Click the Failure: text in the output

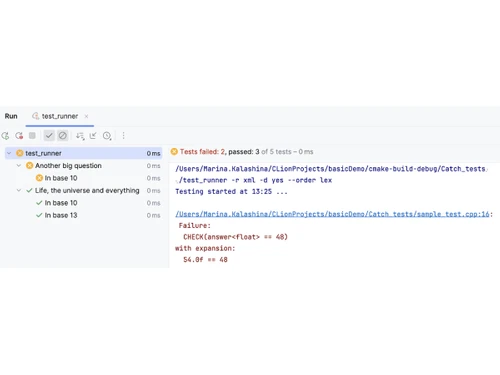coord(195,226)
